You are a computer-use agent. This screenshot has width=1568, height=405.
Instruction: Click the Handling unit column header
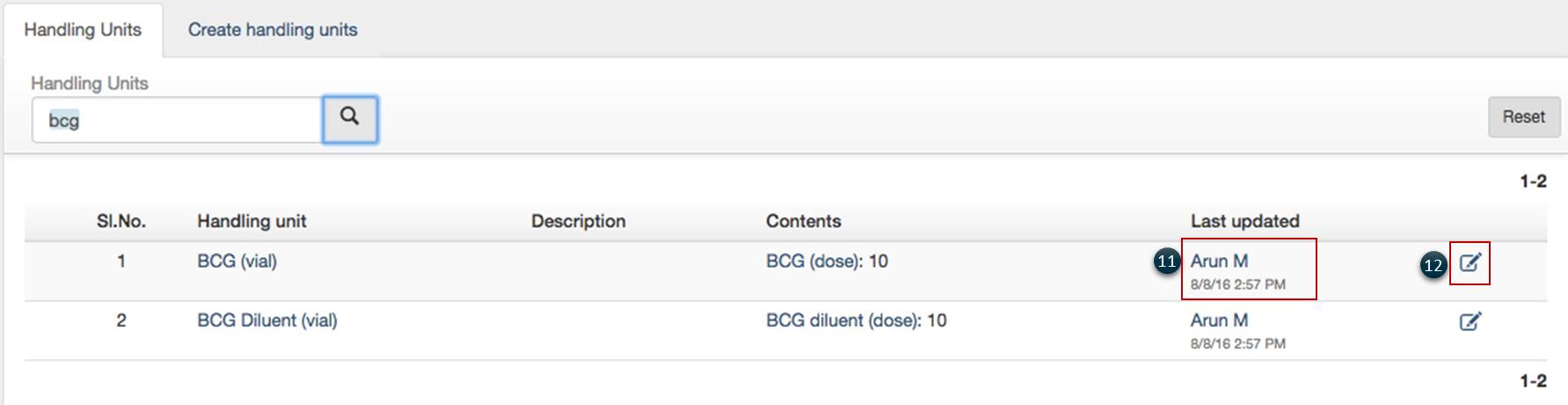(x=252, y=222)
